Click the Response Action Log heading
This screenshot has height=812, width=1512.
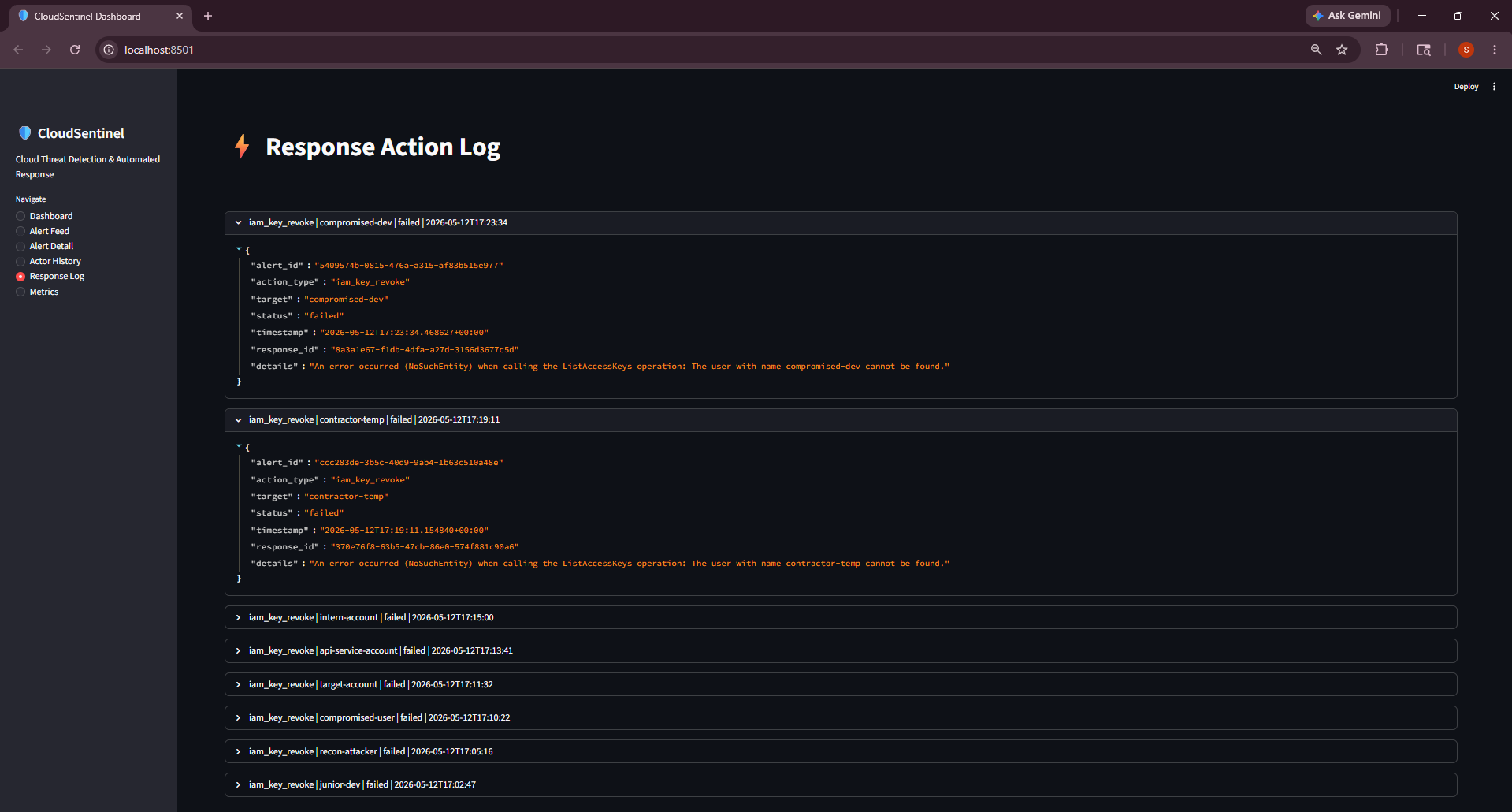pyautogui.click(x=383, y=147)
